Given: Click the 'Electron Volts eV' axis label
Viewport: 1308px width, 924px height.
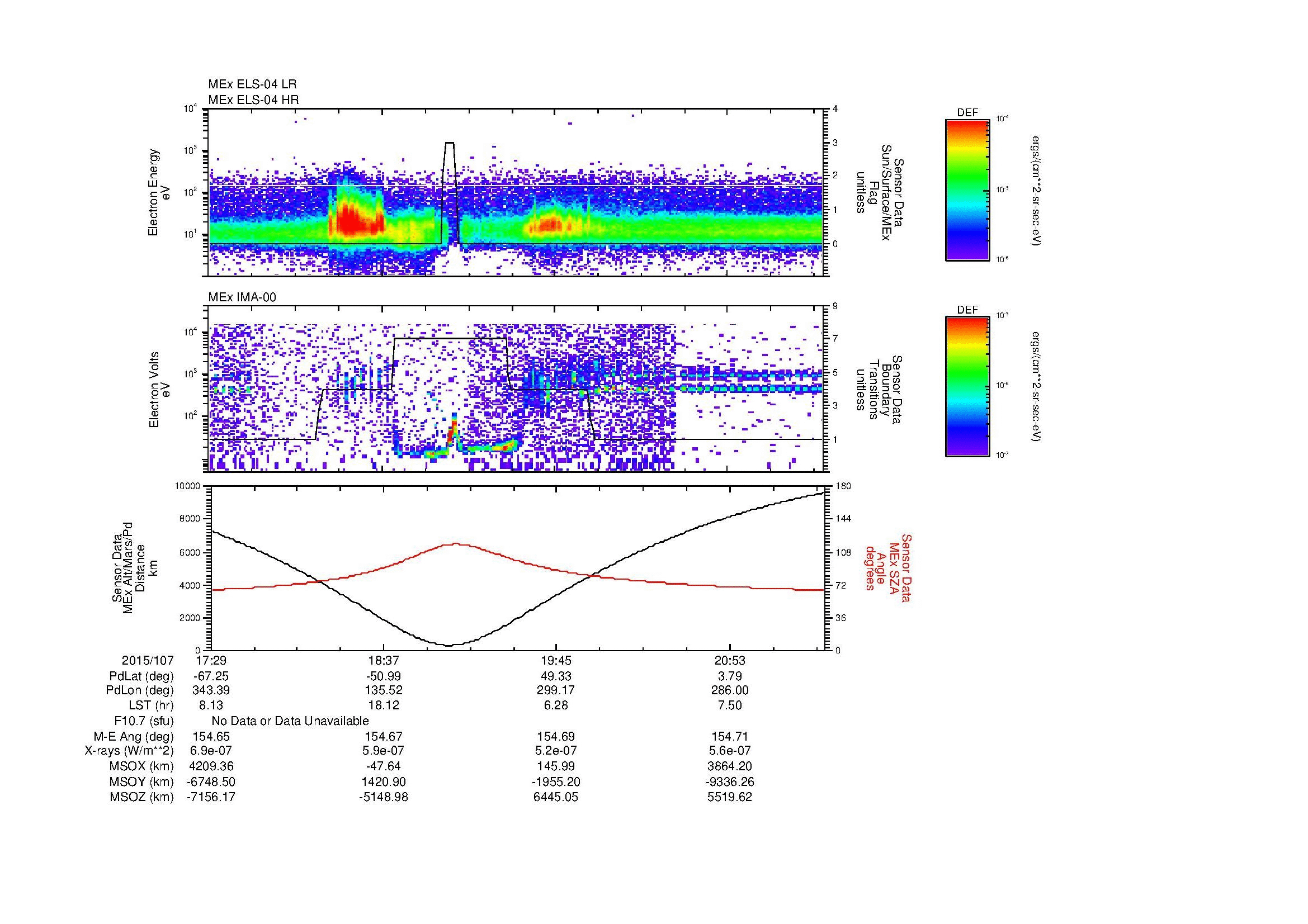Looking at the screenshot, I should click(159, 390).
